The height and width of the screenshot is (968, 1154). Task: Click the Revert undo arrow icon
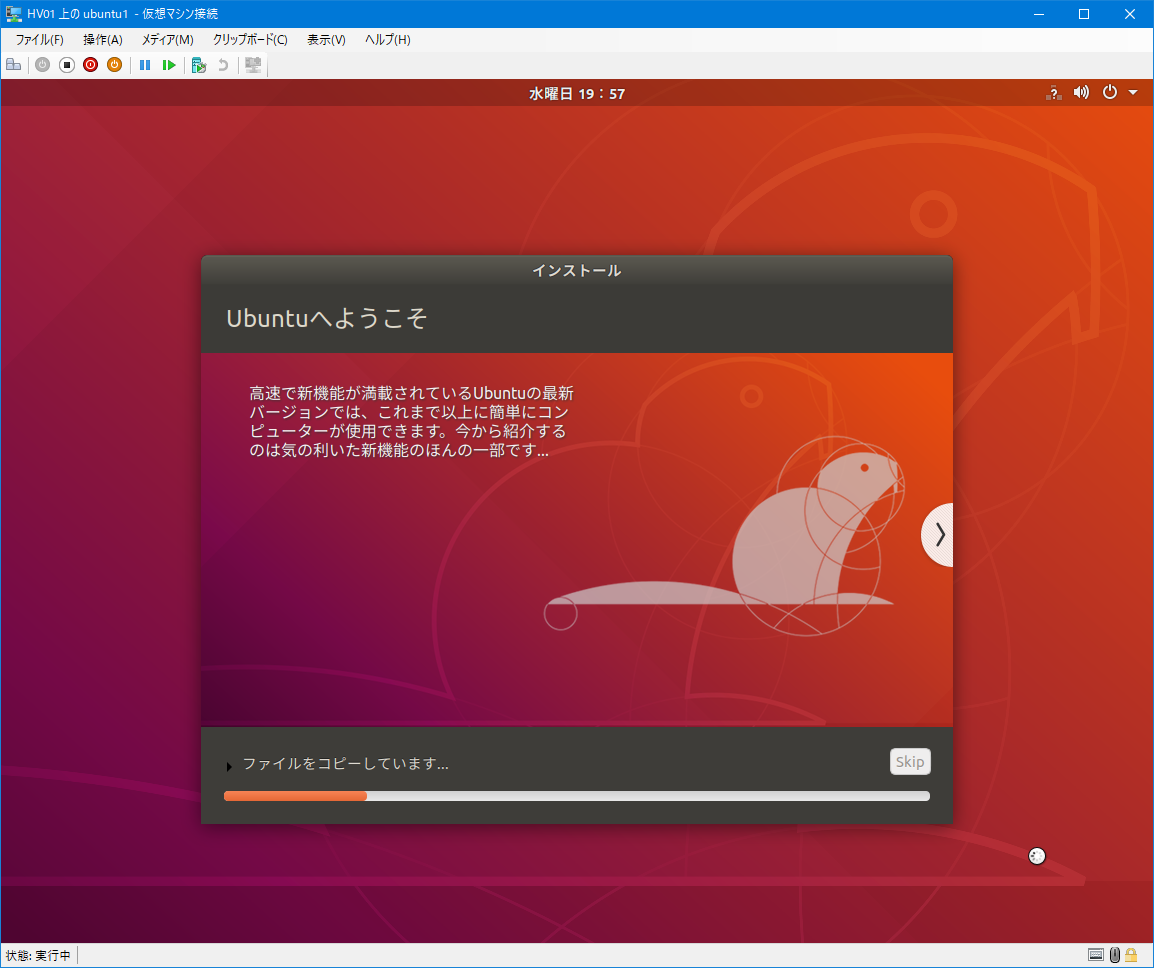pyautogui.click(x=223, y=65)
